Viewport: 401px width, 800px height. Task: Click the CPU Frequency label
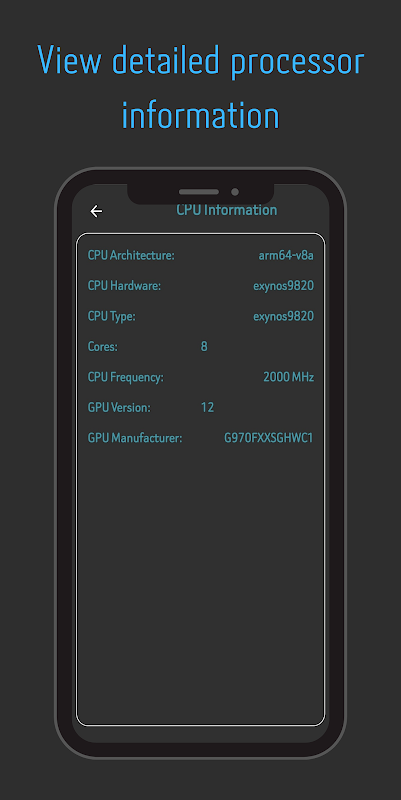click(x=126, y=378)
